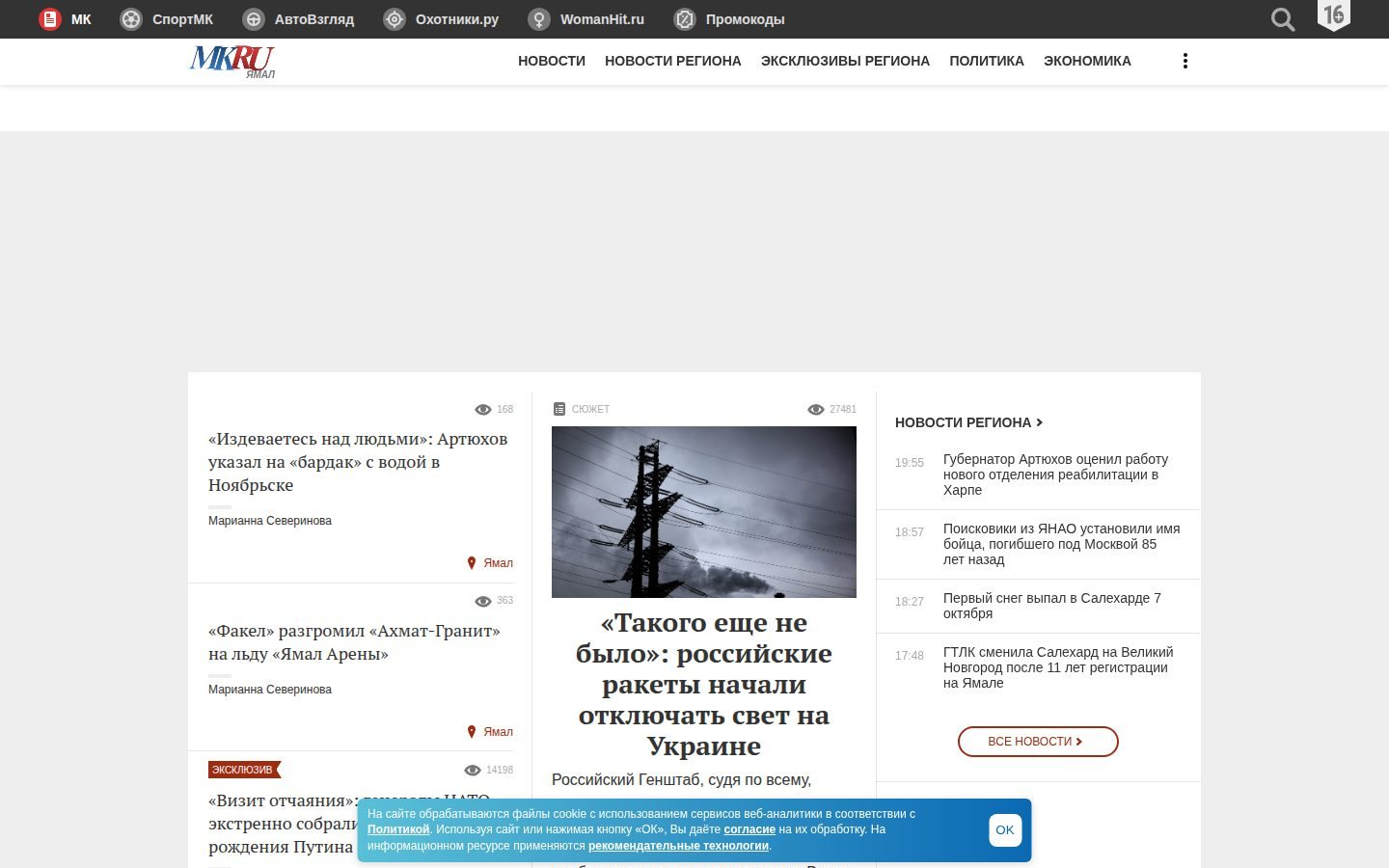Open news about Губернатор Артюхов in Харп
This screenshot has width=1389, height=868.
click(1057, 475)
